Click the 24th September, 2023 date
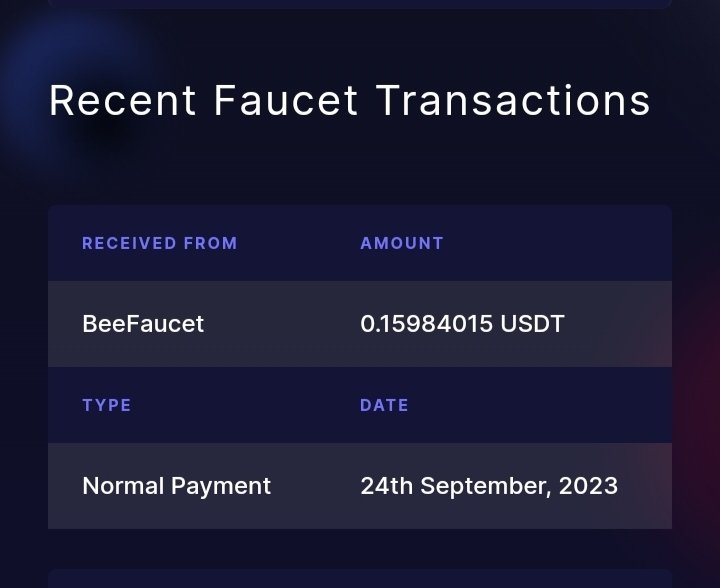 coord(489,486)
